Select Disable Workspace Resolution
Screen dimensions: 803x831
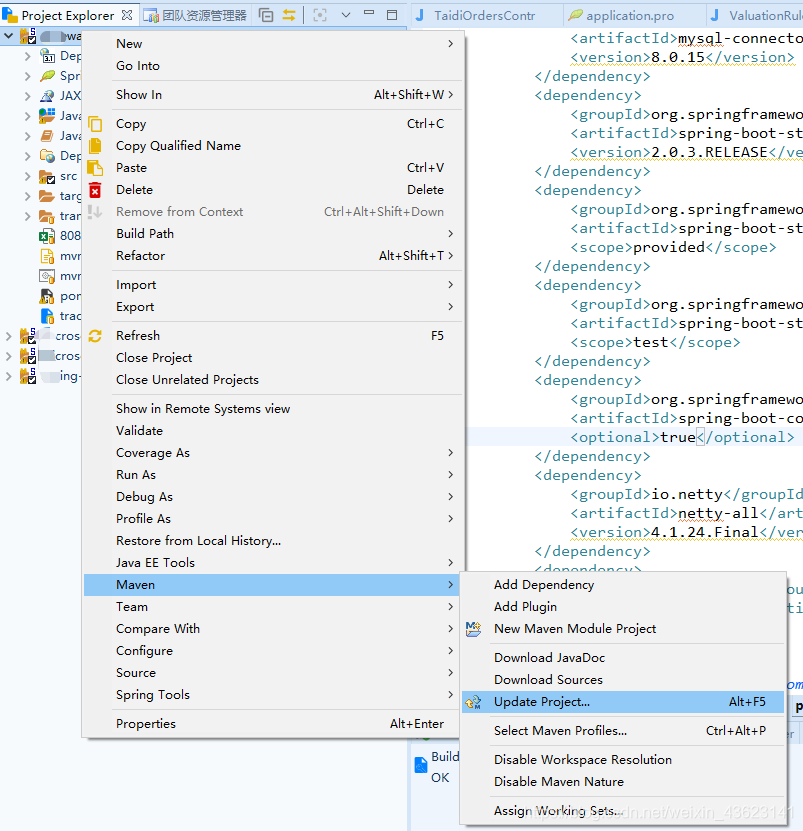click(623, 760)
